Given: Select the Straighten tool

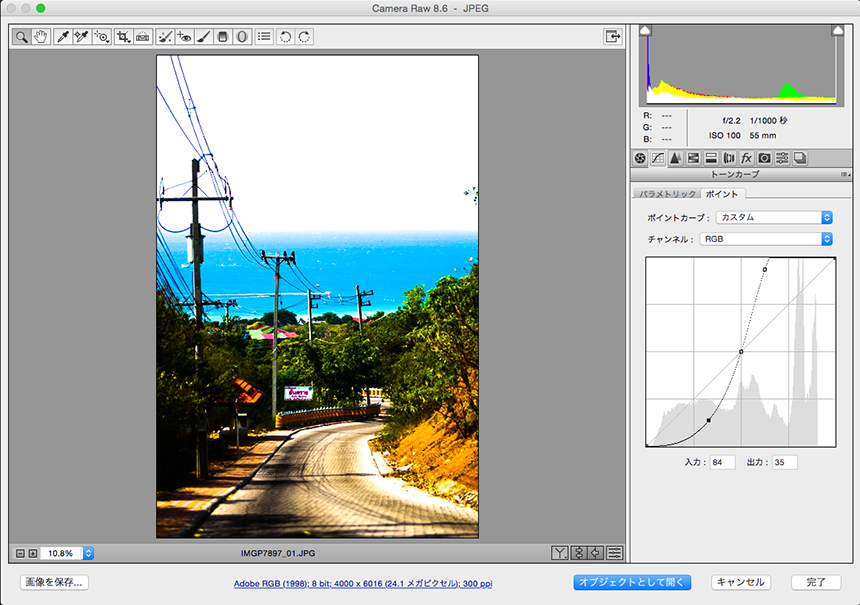Looking at the screenshot, I should tap(143, 37).
